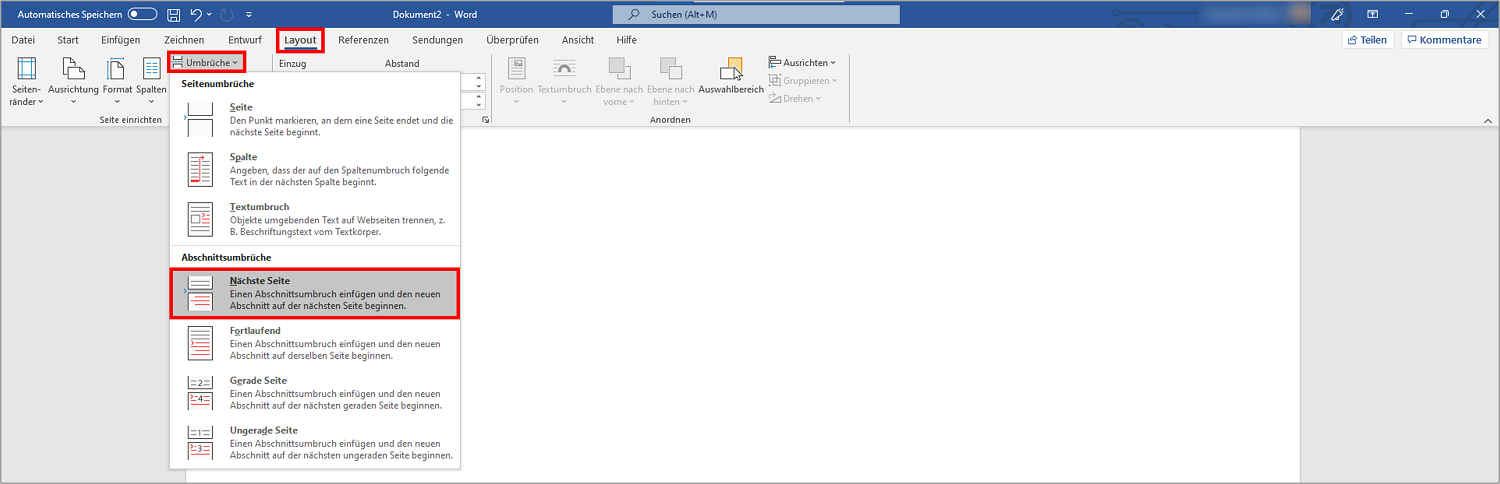The height and width of the screenshot is (484, 1500).
Task: Open the Auswahlbereich selection pane
Action: click(731, 77)
